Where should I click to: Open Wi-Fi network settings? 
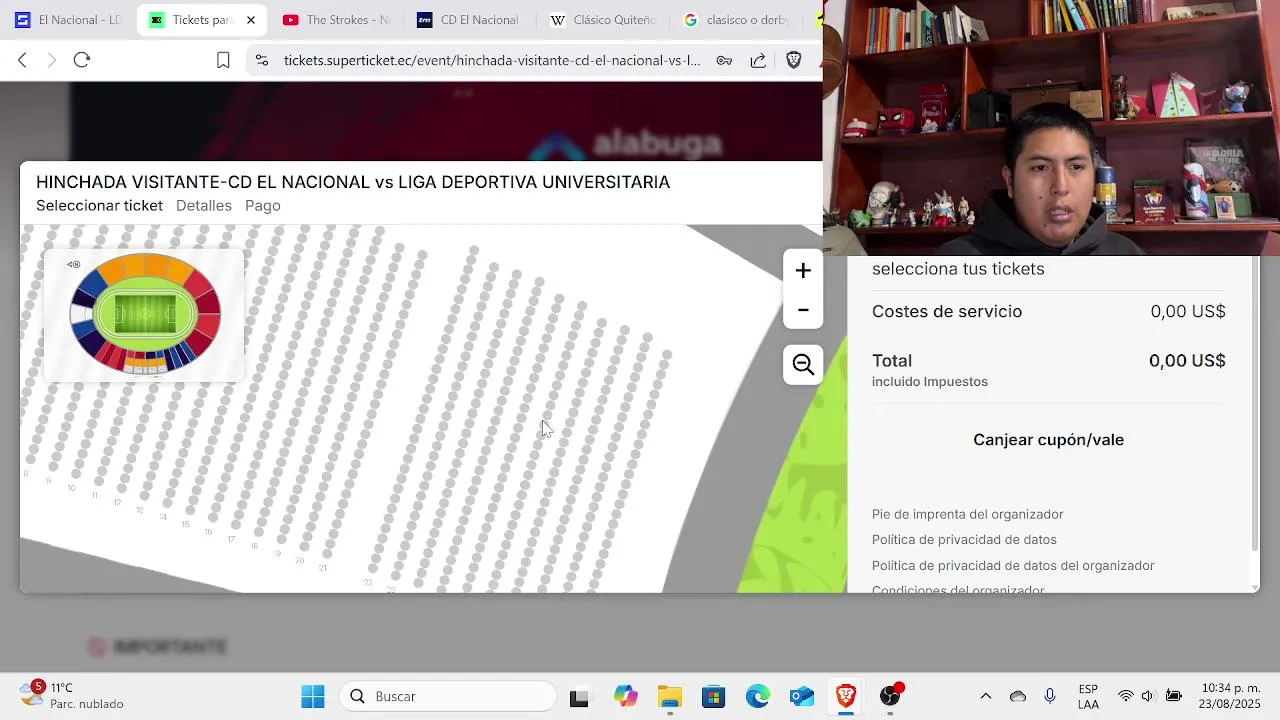tap(1126, 696)
